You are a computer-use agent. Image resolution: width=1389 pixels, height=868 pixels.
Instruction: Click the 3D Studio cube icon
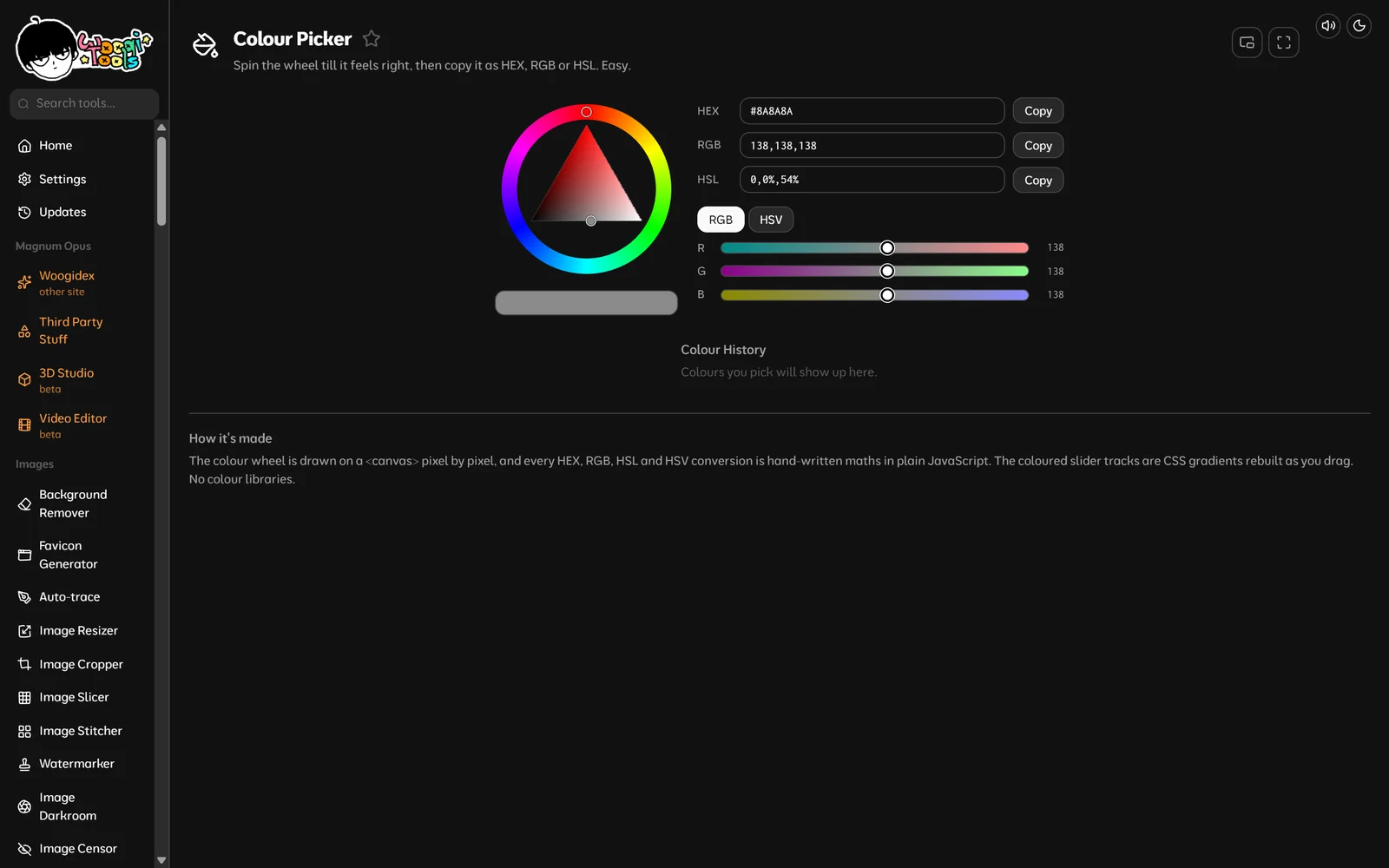coord(24,380)
